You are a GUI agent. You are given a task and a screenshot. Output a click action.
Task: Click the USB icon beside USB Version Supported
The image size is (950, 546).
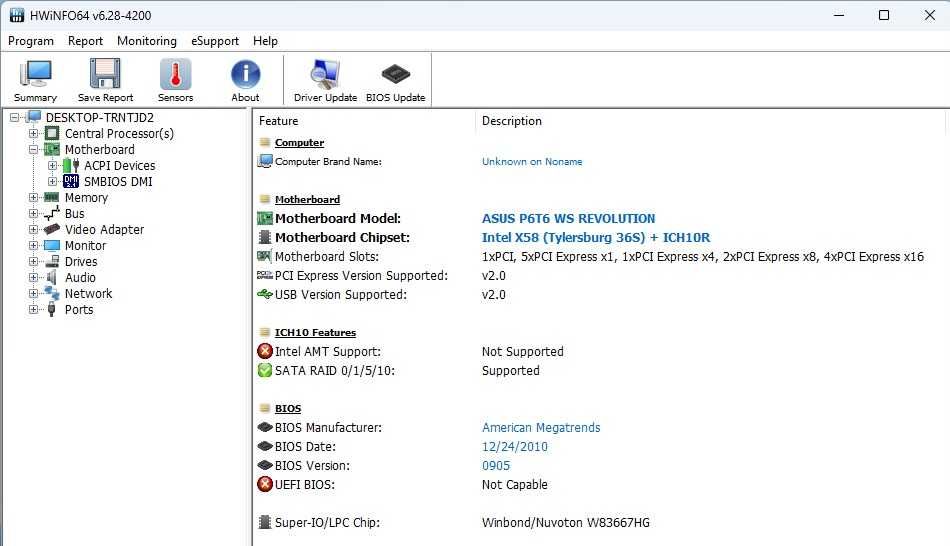[265, 295]
